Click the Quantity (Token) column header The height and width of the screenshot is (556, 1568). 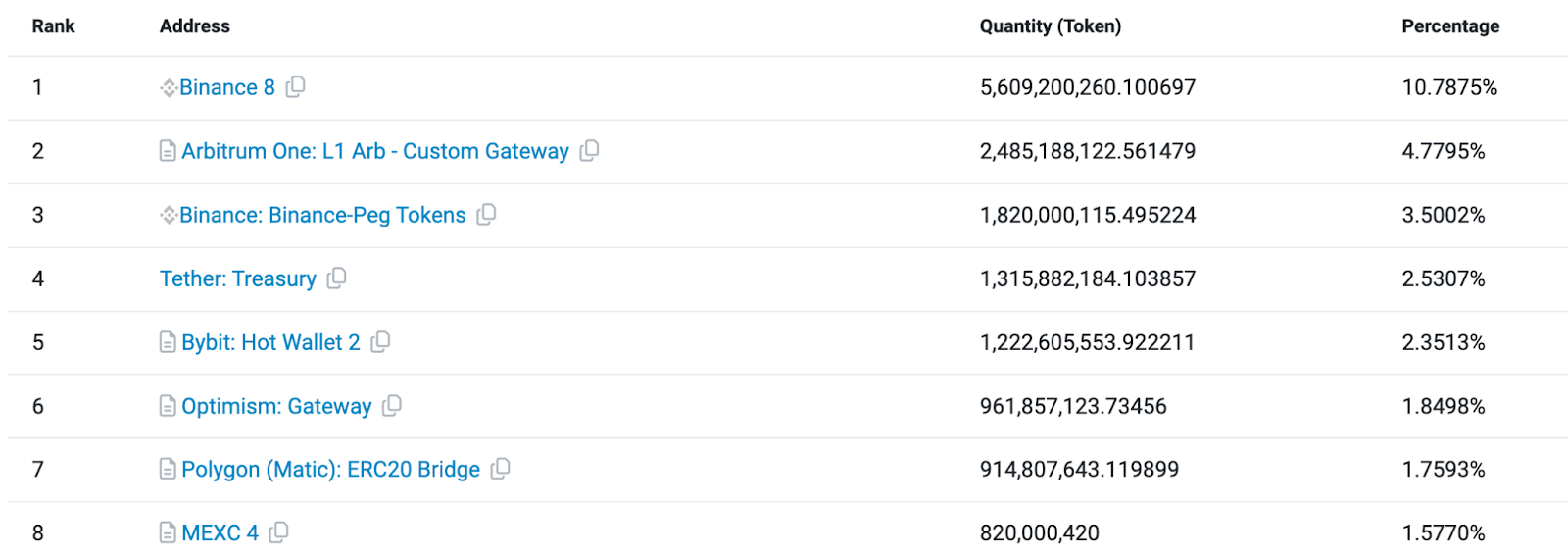[1050, 26]
